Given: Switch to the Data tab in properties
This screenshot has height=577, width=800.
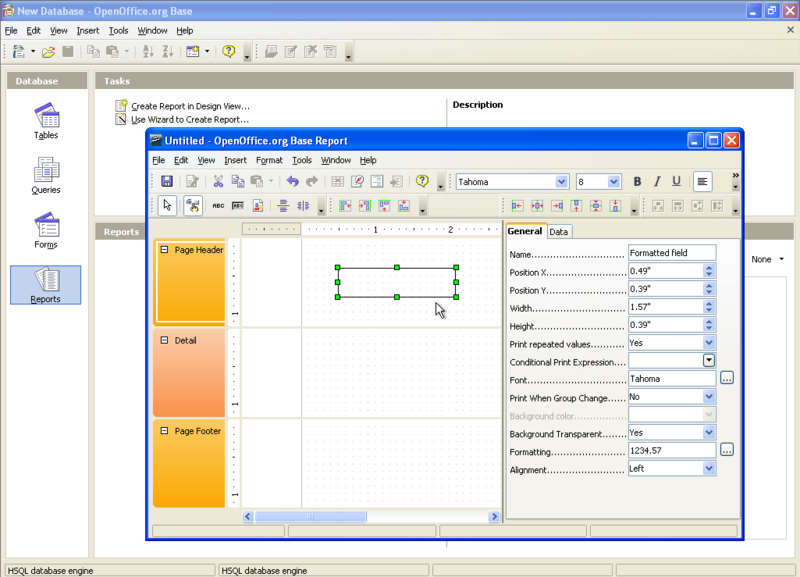Looking at the screenshot, I should pyautogui.click(x=559, y=231).
